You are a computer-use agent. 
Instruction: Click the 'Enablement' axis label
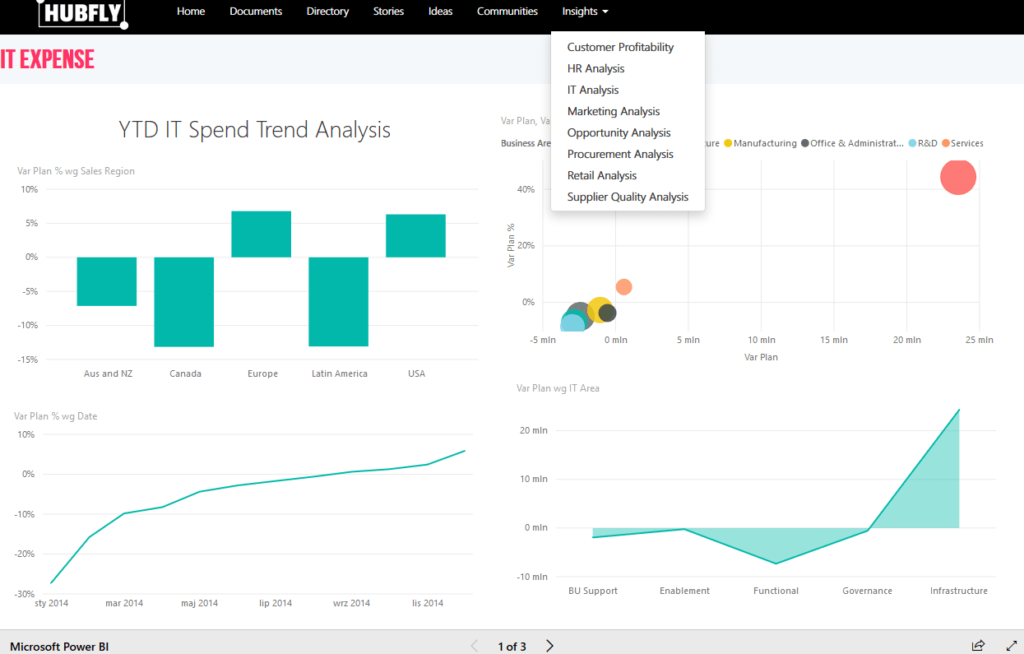tap(684, 591)
